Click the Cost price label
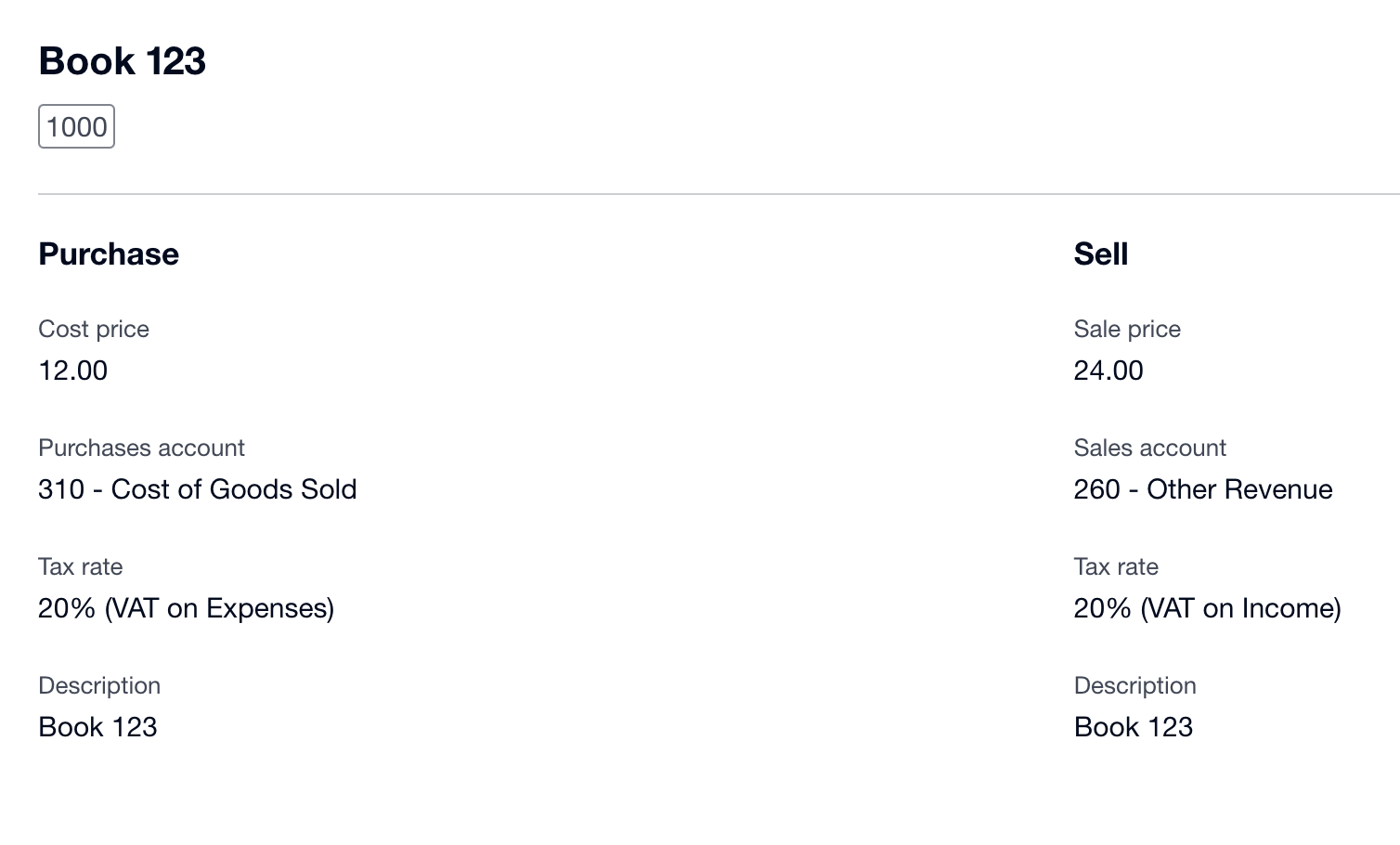The image size is (1400, 845). click(94, 329)
